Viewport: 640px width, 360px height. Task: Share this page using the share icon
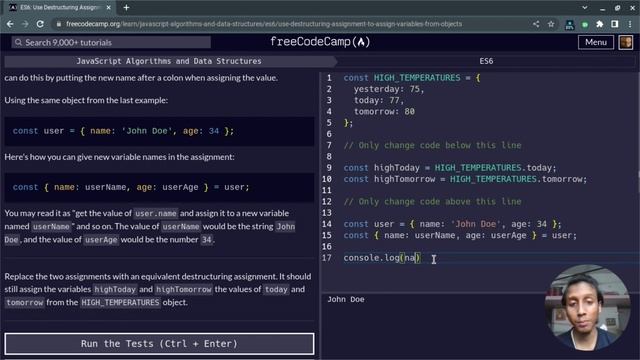(536, 24)
